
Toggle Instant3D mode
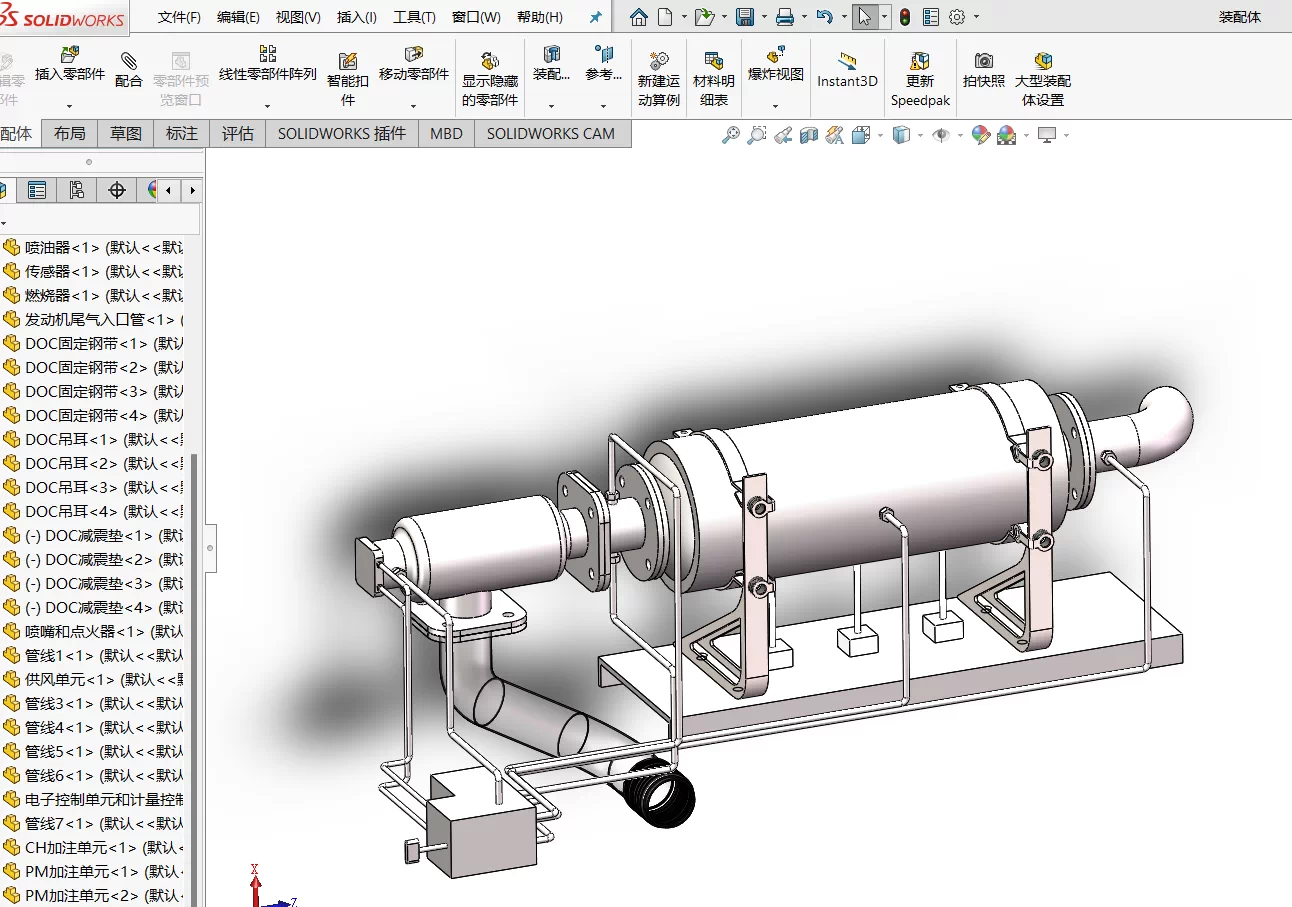tap(847, 71)
